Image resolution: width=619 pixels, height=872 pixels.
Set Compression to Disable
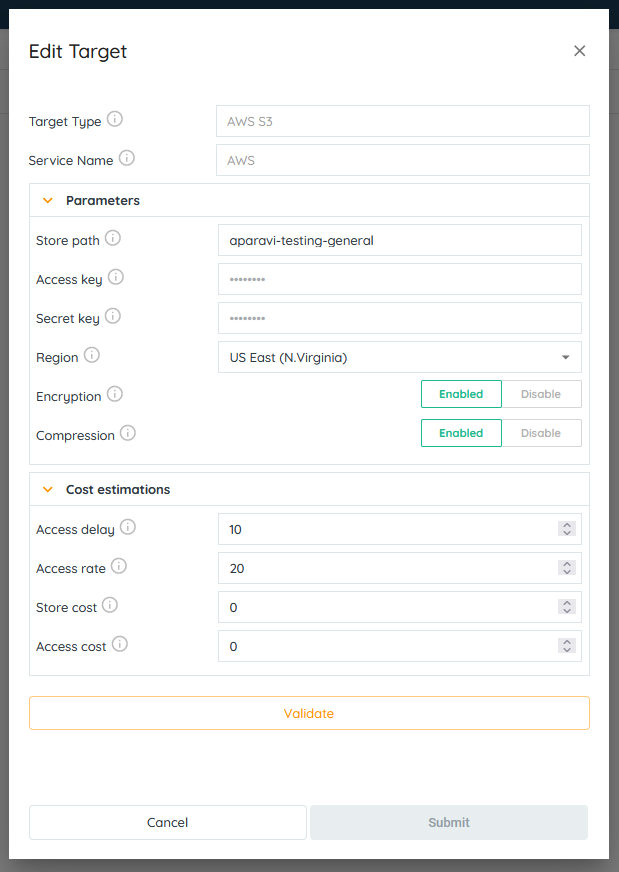pos(540,433)
